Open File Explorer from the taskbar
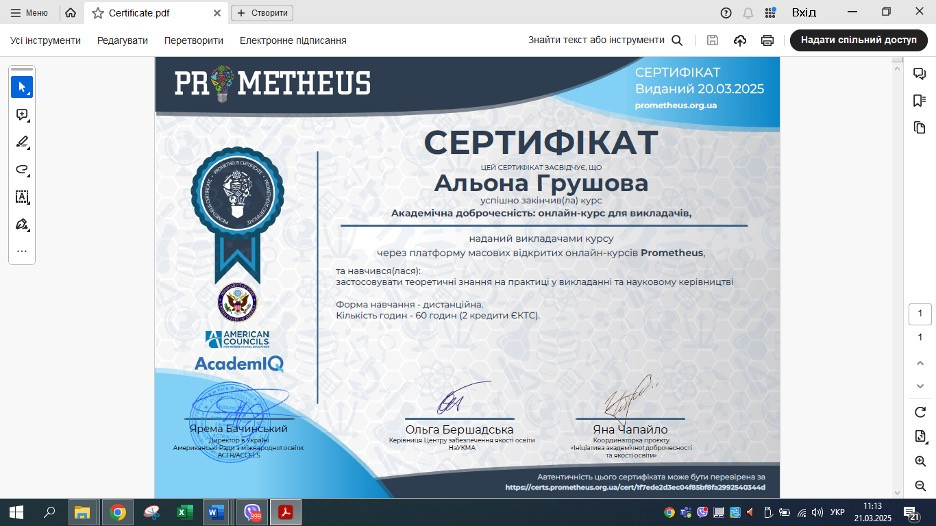Viewport: 936px width, 526px height. tap(82, 512)
